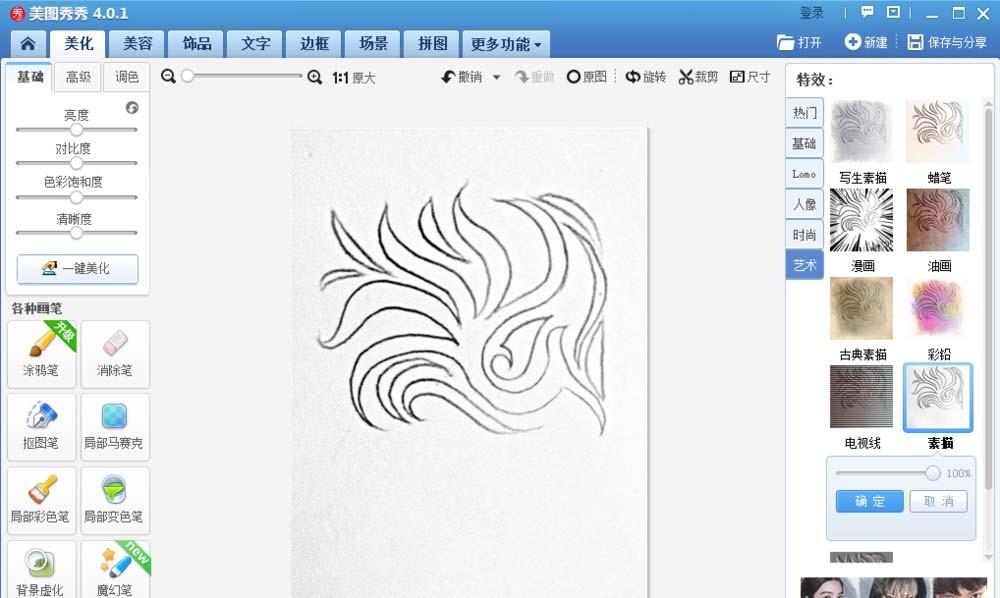Confirm the effect with 确定 button
Screen dimensions: 1000x598
pos(869,502)
